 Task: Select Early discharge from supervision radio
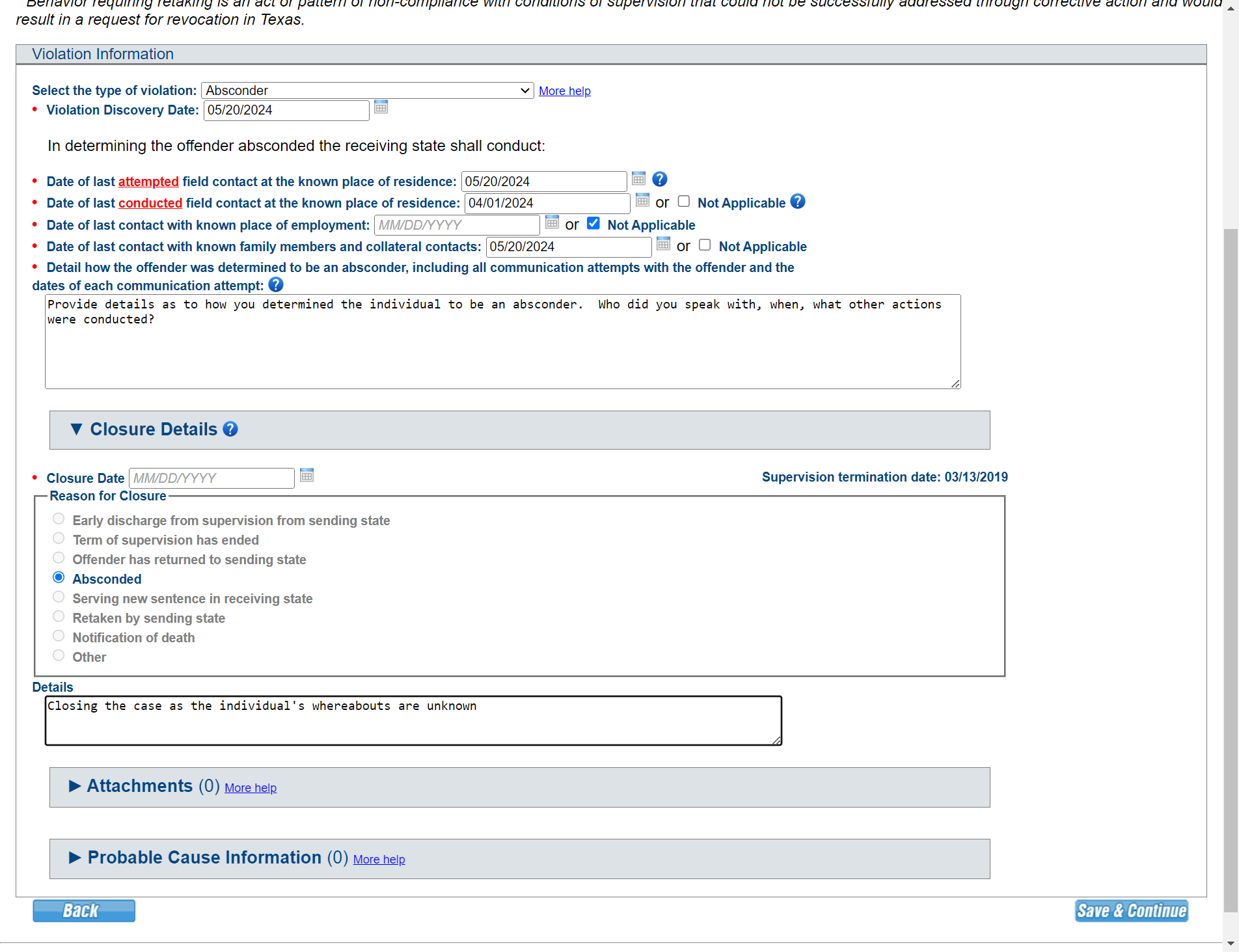59,519
